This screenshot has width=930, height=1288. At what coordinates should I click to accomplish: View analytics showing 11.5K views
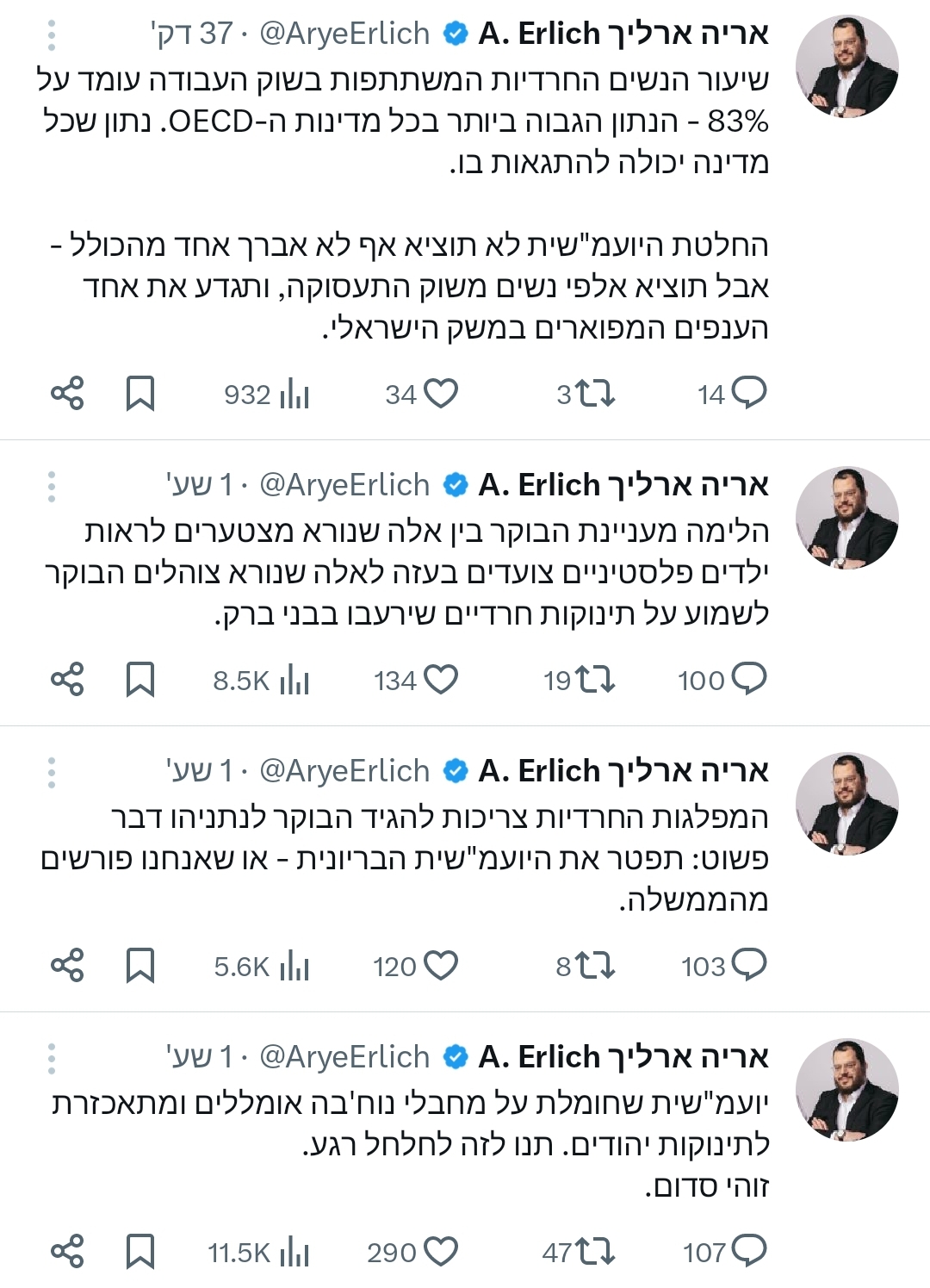(294, 1252)
